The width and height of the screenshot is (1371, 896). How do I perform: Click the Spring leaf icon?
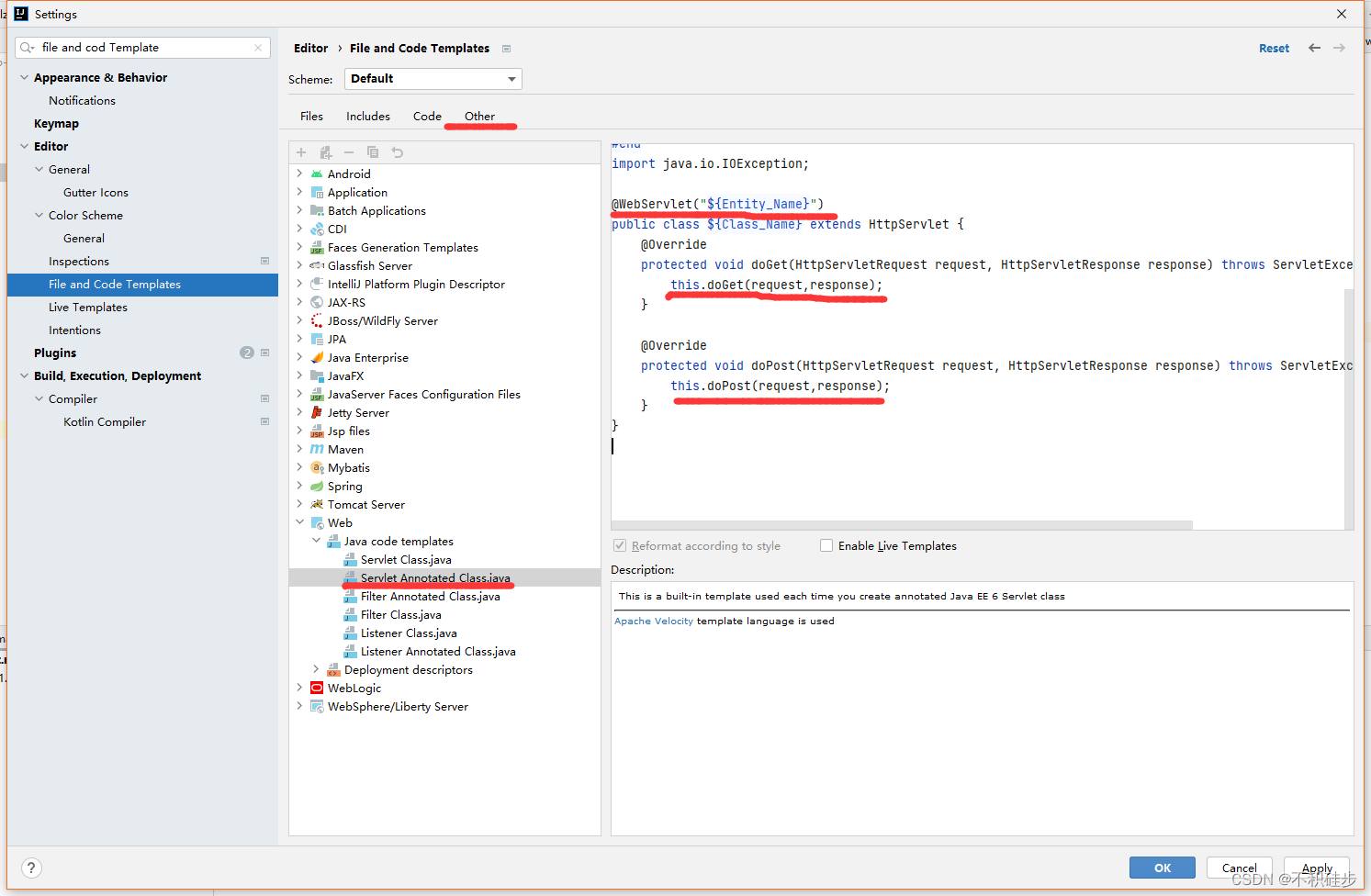tap(317, 487)
